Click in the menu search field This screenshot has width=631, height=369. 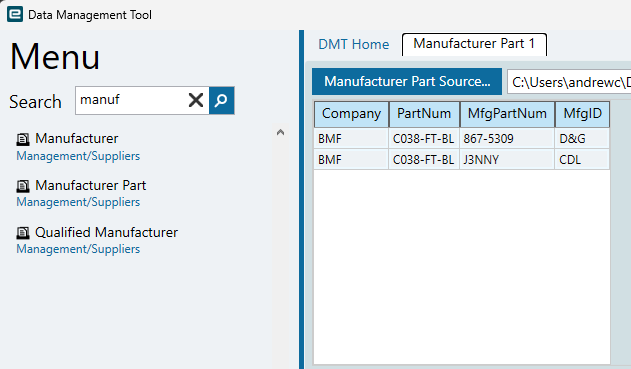131,100
